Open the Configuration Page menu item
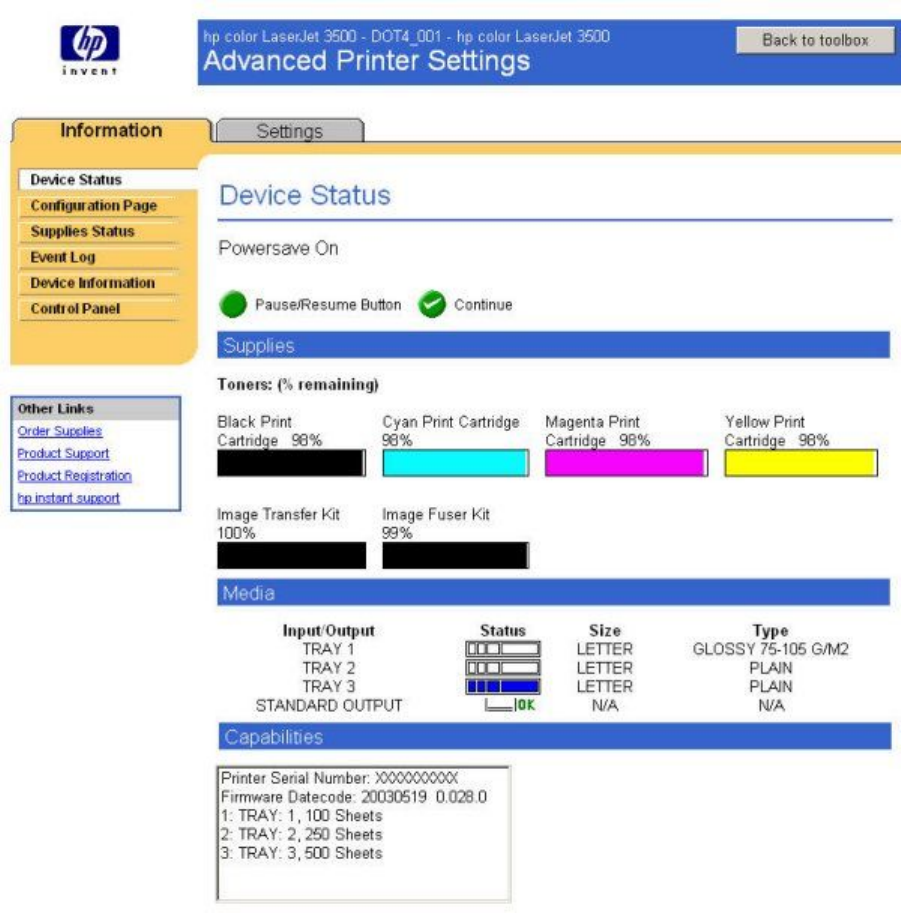 [x=94, y=206]
